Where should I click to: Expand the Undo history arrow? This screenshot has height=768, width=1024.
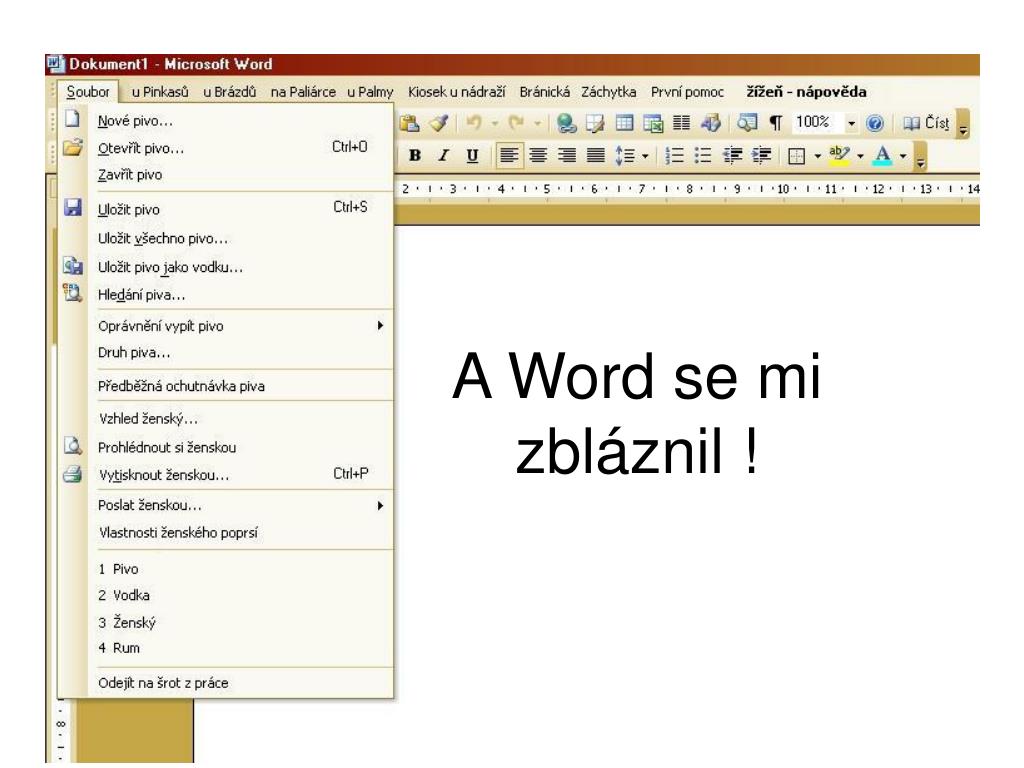point(495,123)
